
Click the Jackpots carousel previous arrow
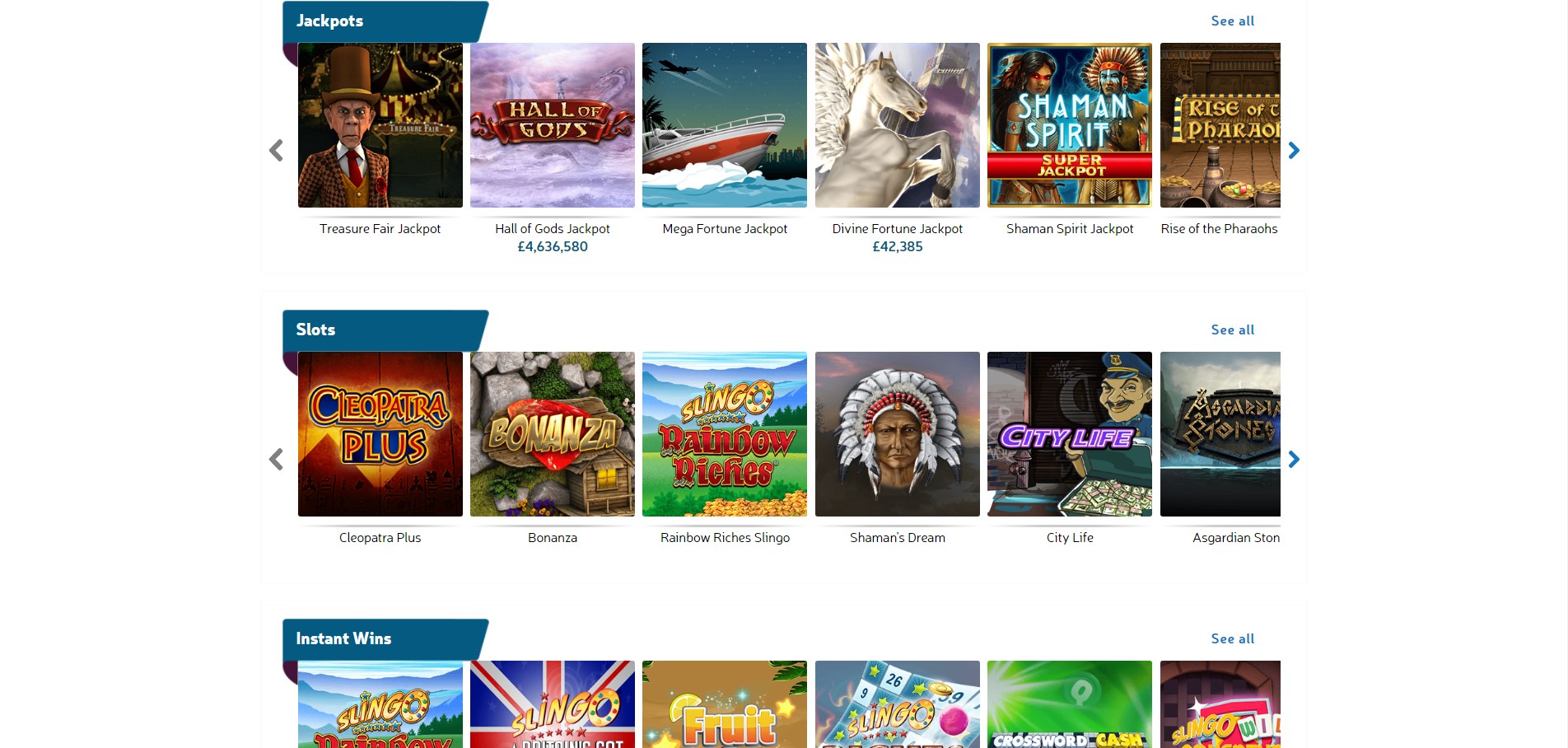tap(276, 150)
